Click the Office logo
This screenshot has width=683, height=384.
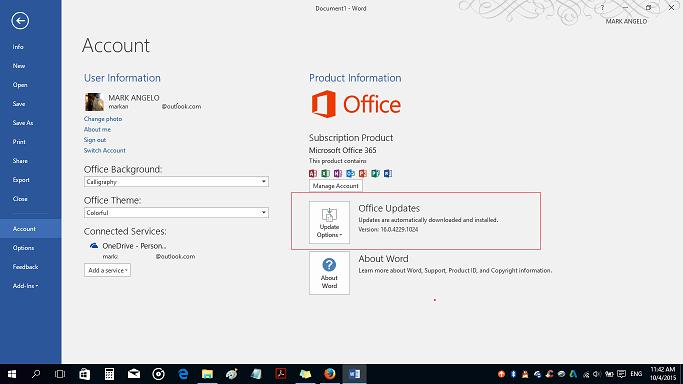point(356,104)
